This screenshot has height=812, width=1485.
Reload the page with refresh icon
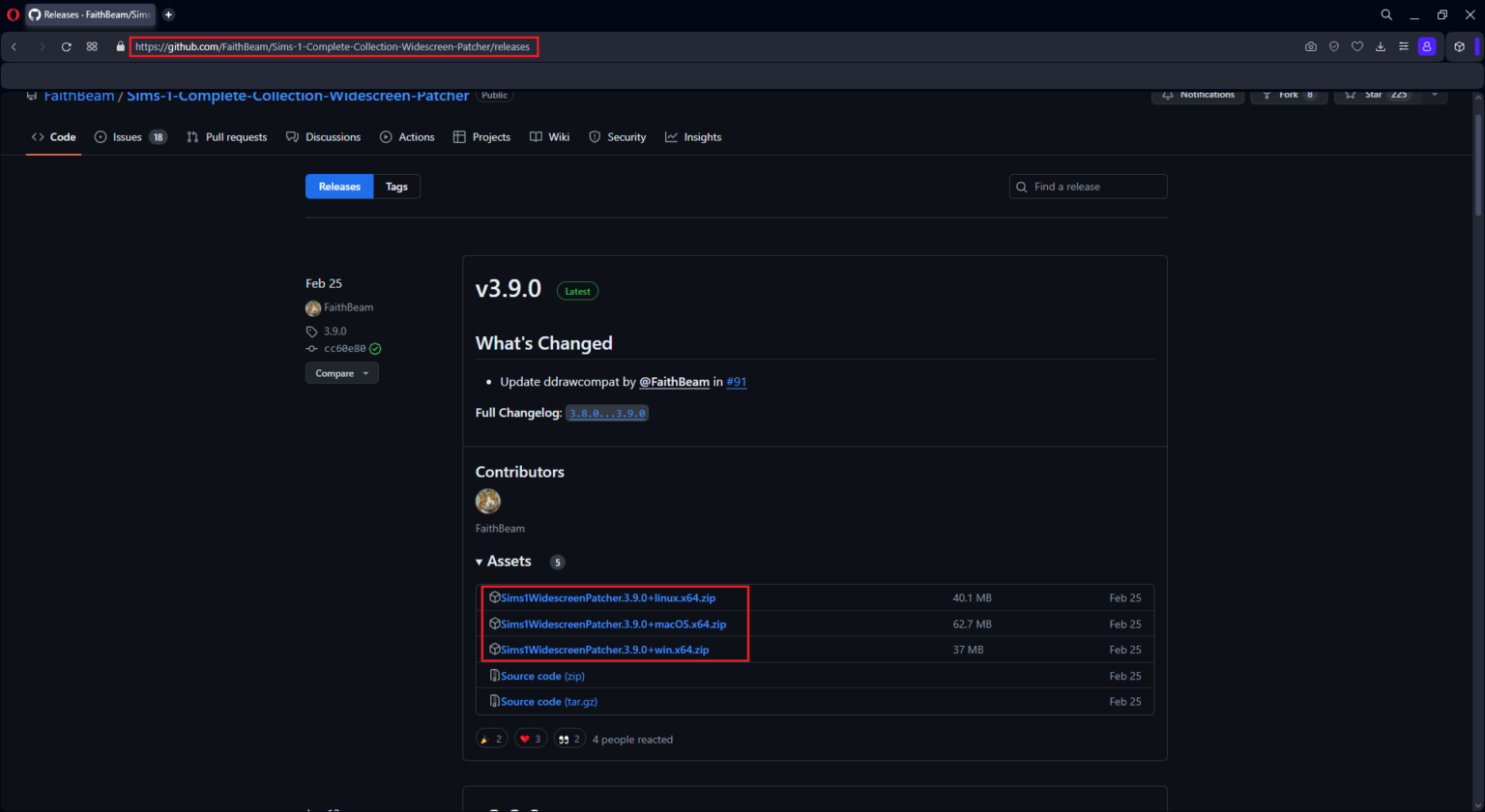point(66,46)
